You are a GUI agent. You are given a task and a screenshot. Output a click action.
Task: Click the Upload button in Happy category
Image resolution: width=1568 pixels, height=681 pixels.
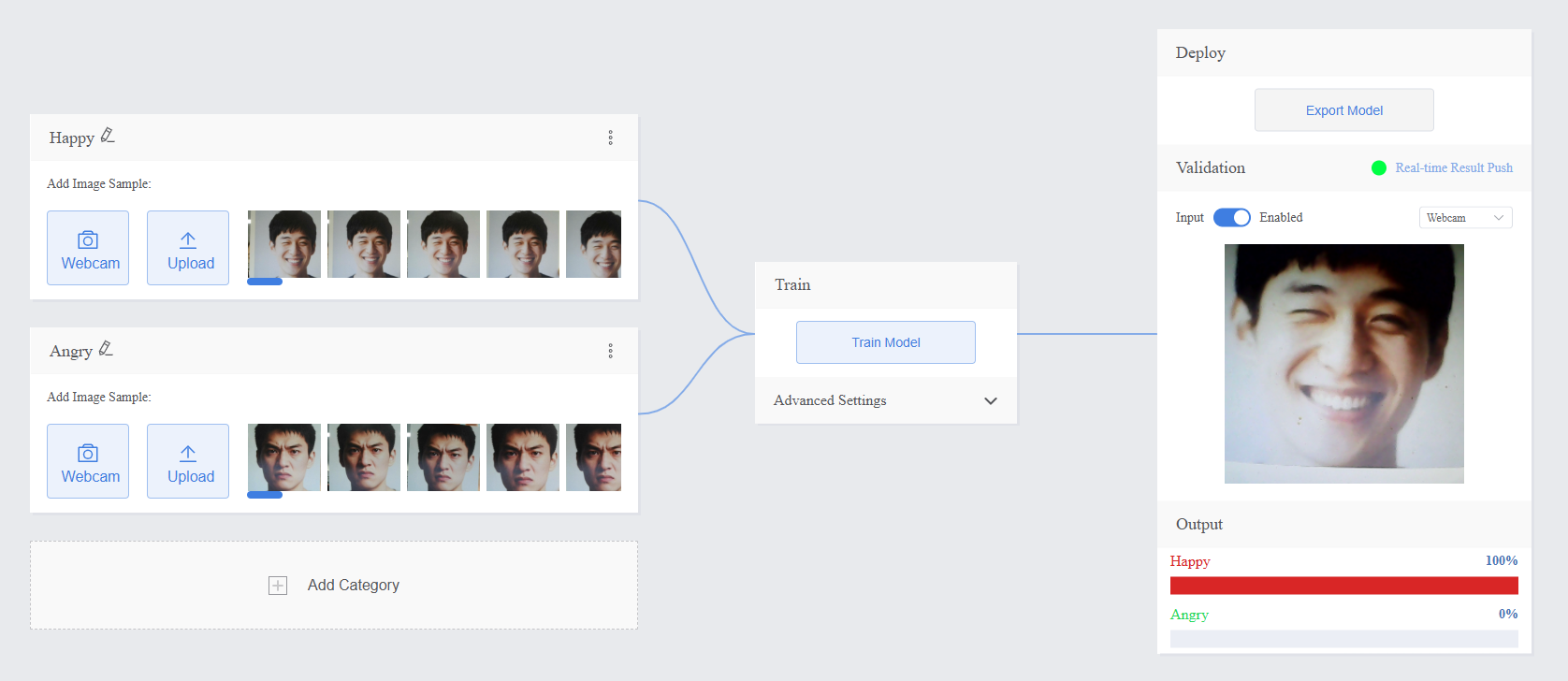click(x=188, y=248)
